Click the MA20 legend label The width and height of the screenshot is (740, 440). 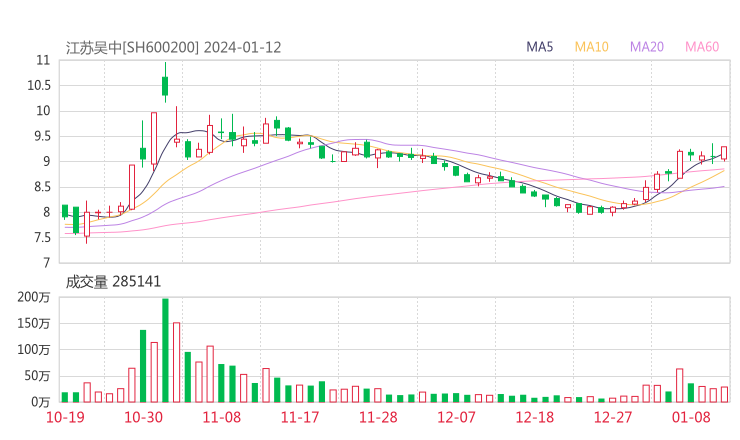coord(647,47)
